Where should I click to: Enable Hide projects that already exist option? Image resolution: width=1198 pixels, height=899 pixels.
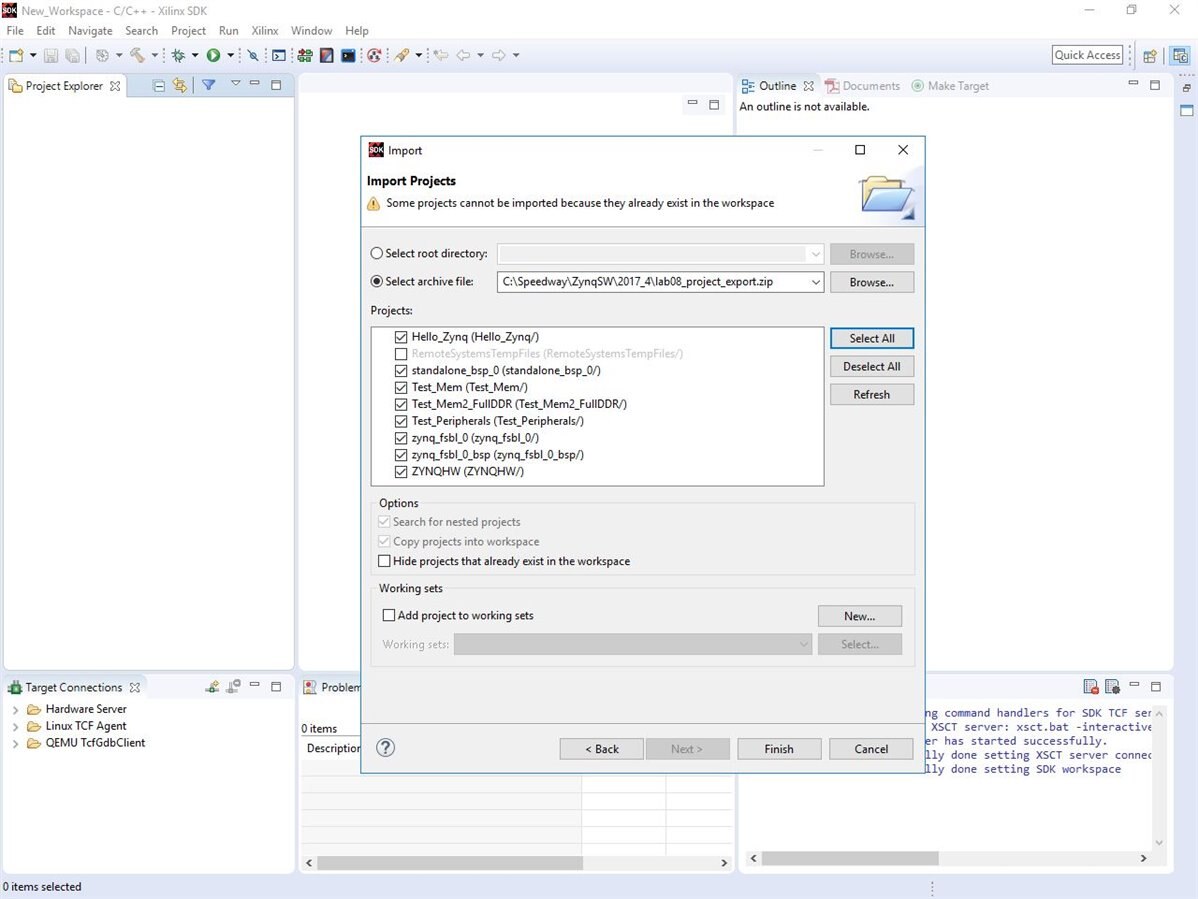384,561
